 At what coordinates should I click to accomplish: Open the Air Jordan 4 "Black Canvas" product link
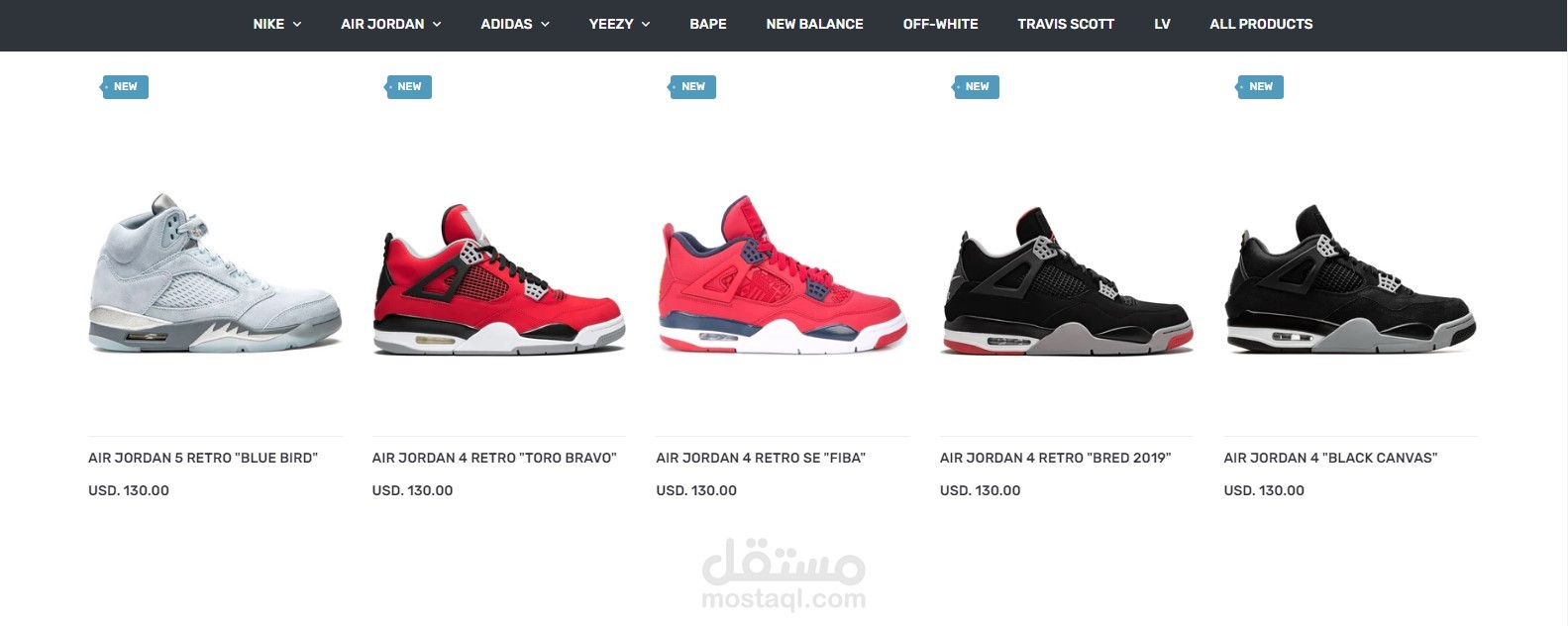1330,458
